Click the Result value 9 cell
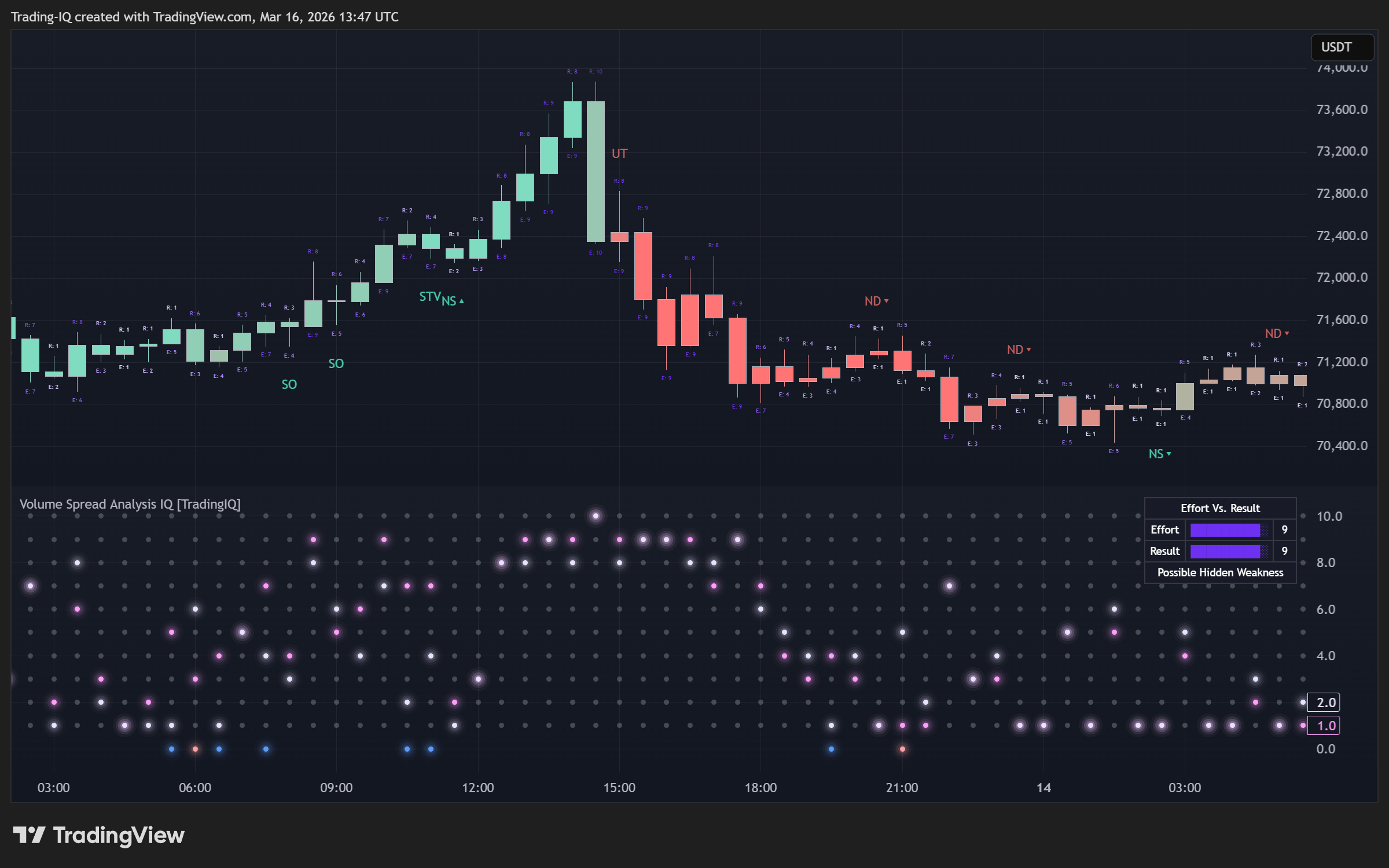The height and width of the screenshot is (868, 1389). click(x=1284, y=551)
